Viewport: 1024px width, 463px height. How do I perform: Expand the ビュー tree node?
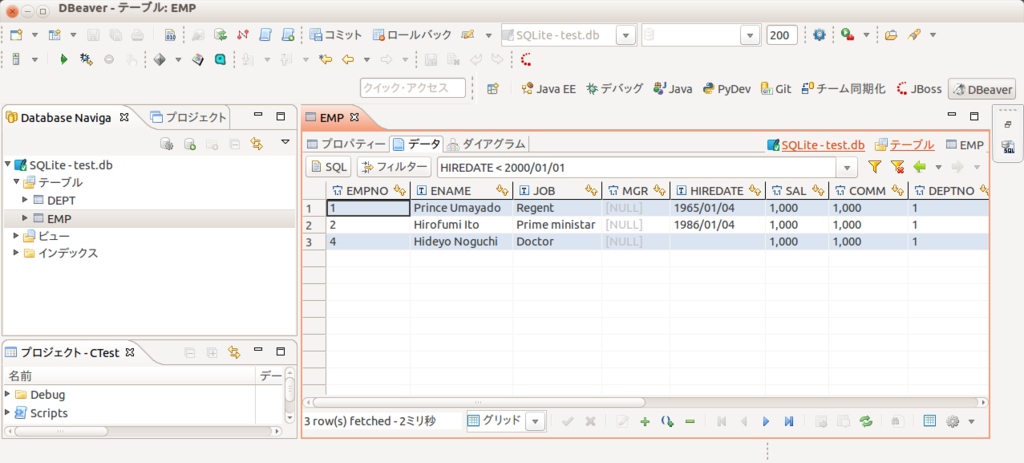pos(16,235)
